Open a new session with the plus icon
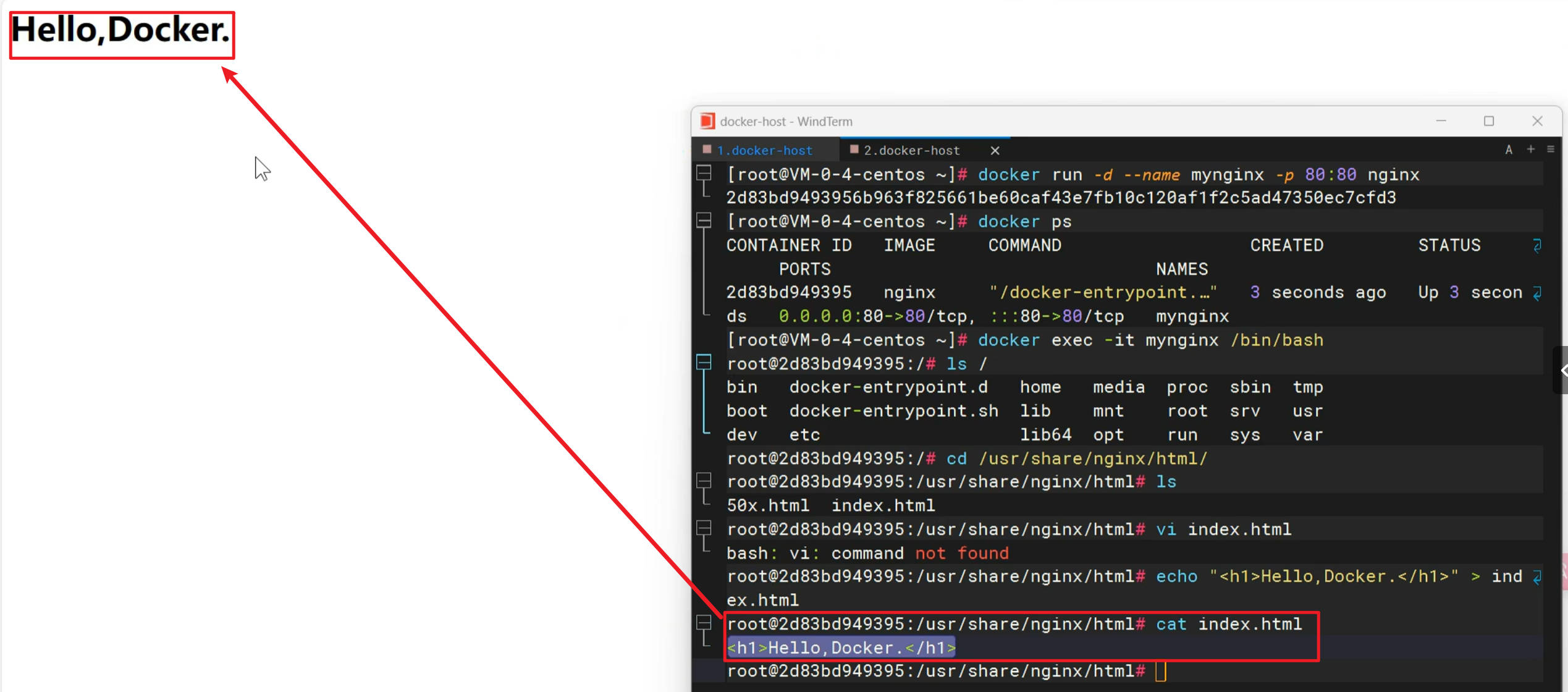Screen dimensions: 1568x692 pos(1530,150)
